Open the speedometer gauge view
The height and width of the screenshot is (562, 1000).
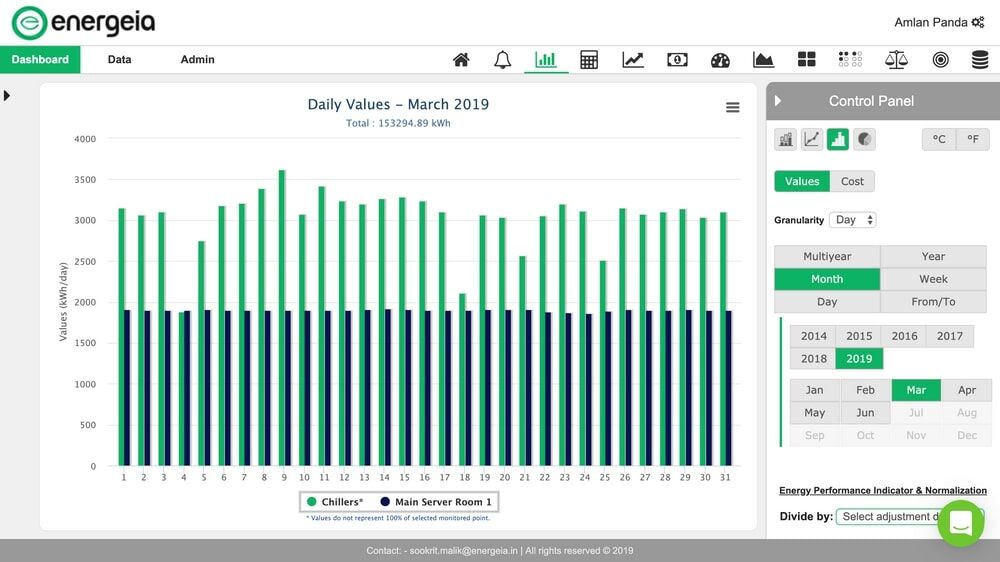[720, 60]
